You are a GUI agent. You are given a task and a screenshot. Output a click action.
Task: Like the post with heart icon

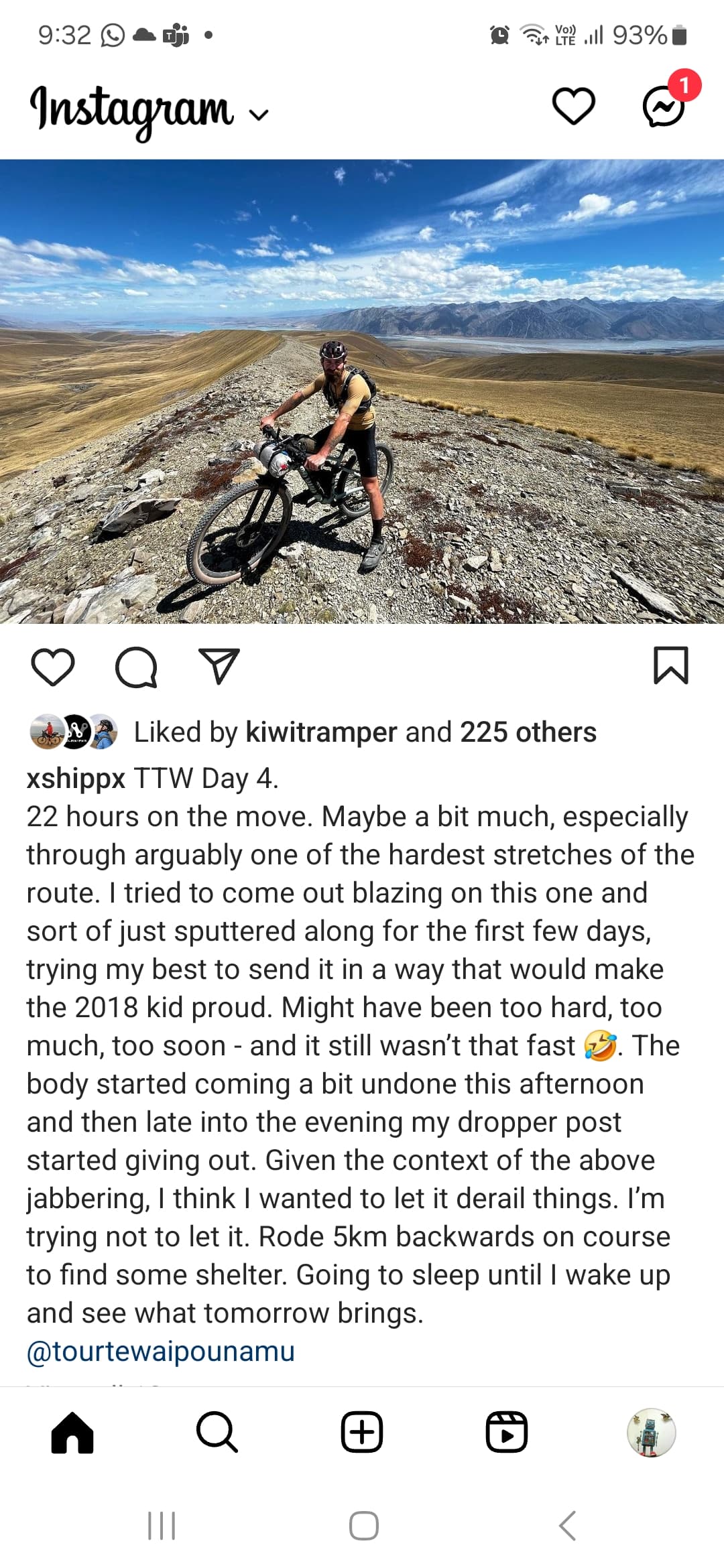click(53, 667)
